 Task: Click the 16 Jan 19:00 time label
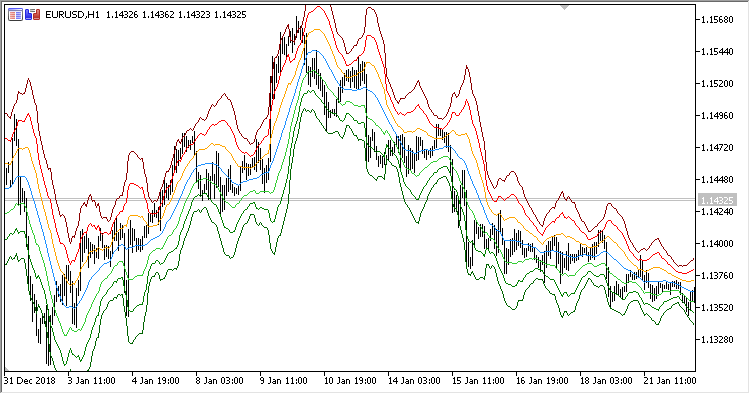[x=542, y=381]
